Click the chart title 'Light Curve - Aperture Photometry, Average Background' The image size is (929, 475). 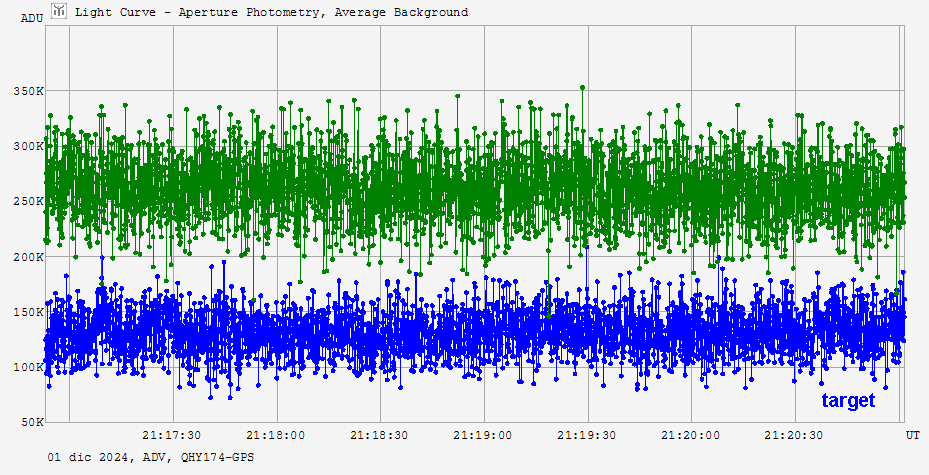tap(271, 12)
